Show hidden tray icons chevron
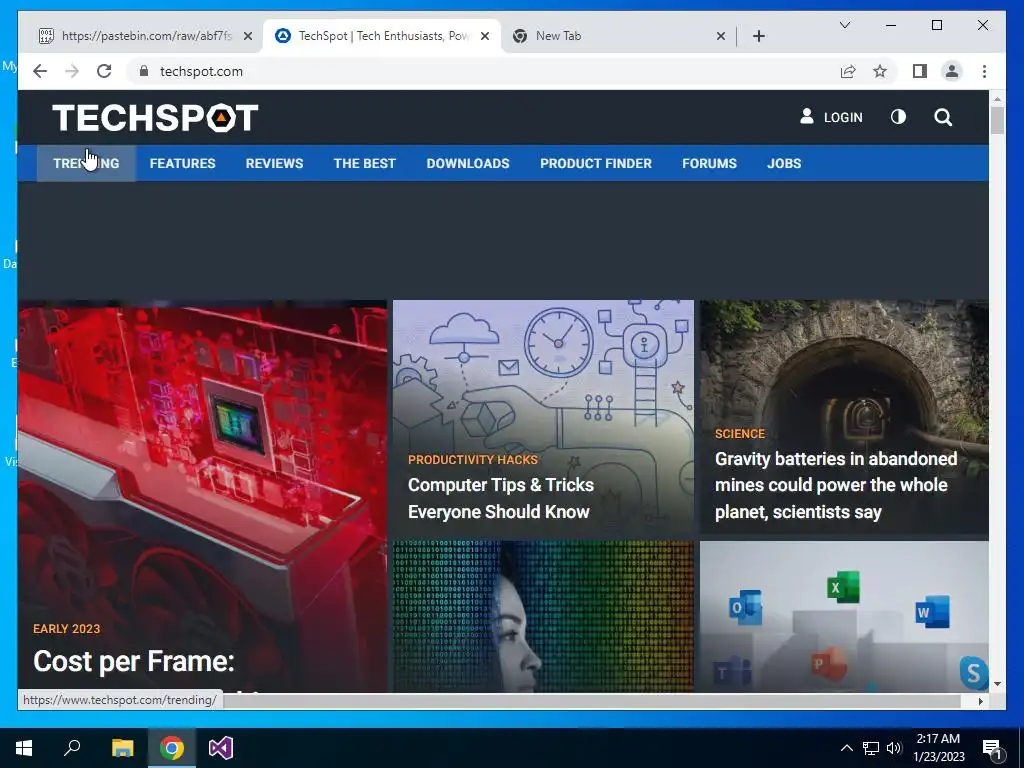Image resolution: width=1024 pixels, height=768 pixels. point(846,748)
